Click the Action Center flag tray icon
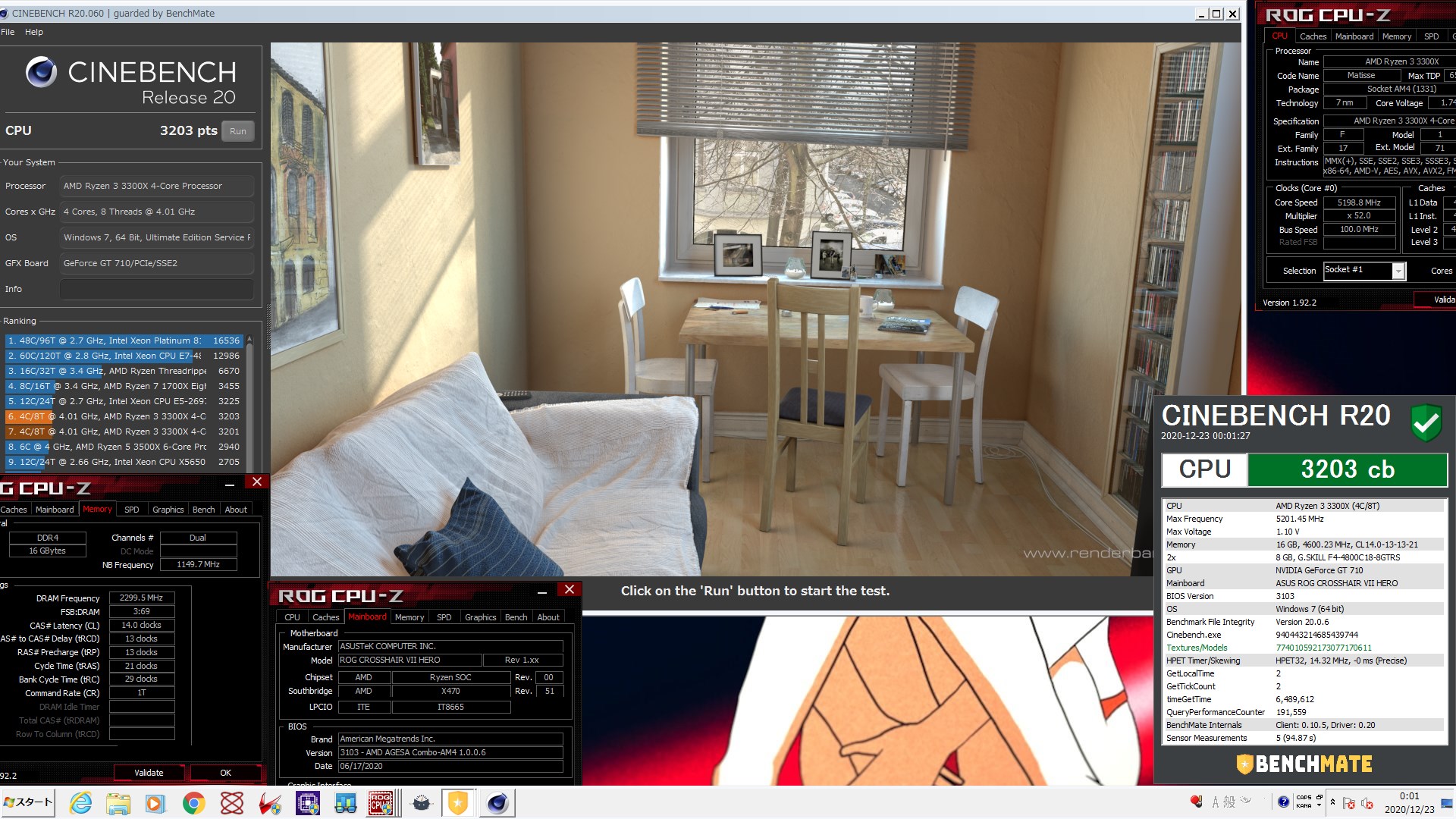 [1349, 803]
